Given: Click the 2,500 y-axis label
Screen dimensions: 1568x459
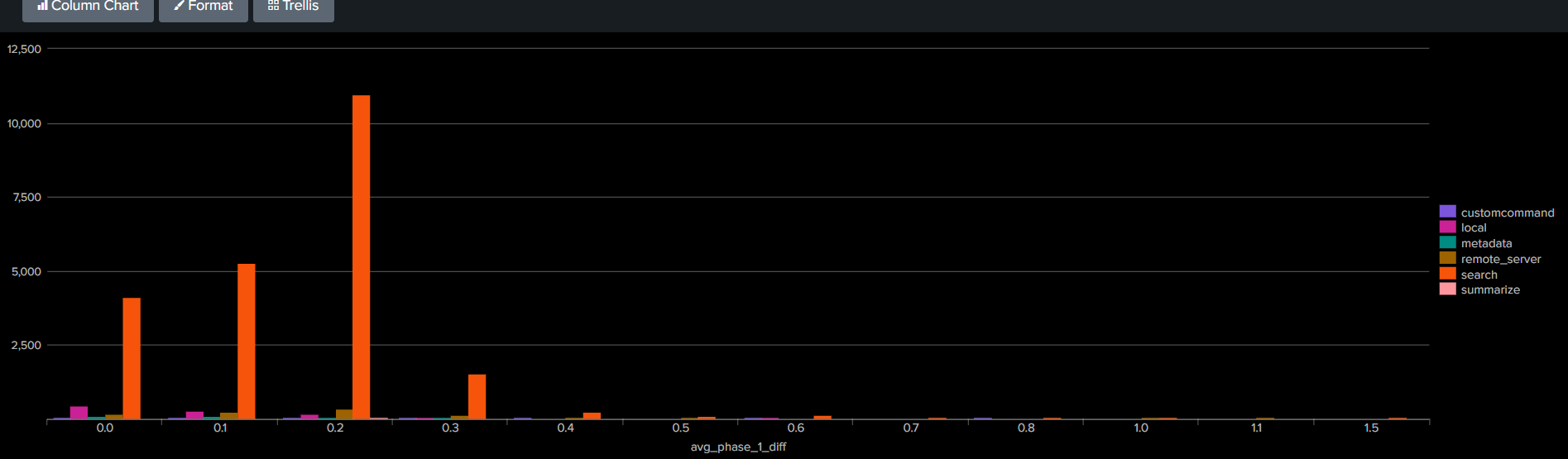Looking at the screenshot, I should [26, 345].
